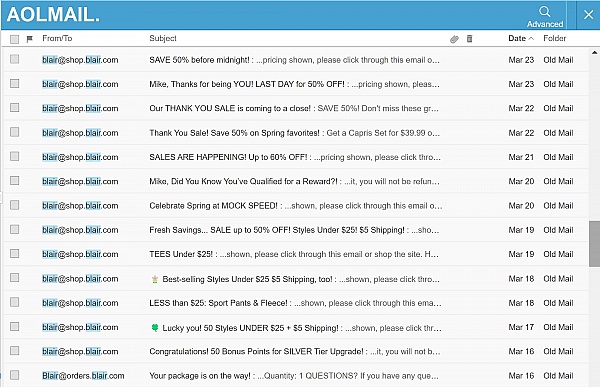Viewport: 600px width, 387px height.
Task: Check the 'Congratulations! 50 Bonus Points' email
Action: pyautogui.click(x=15, y=351)
